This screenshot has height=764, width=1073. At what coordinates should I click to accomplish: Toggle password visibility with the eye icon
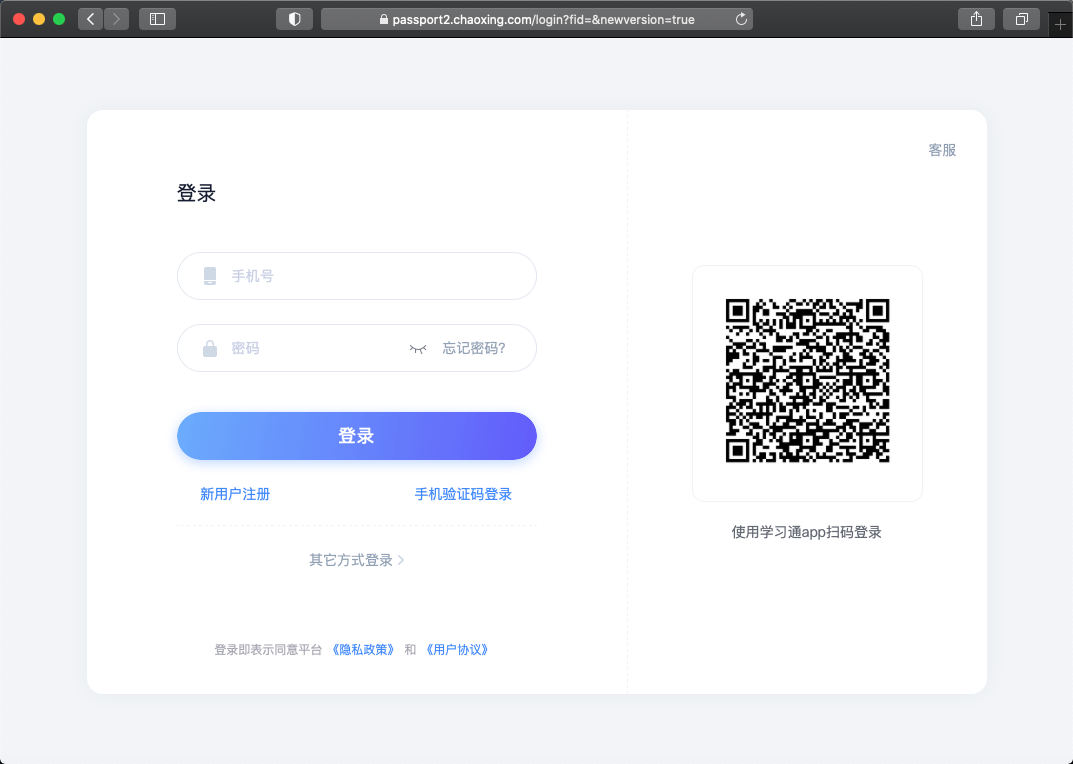418,349
